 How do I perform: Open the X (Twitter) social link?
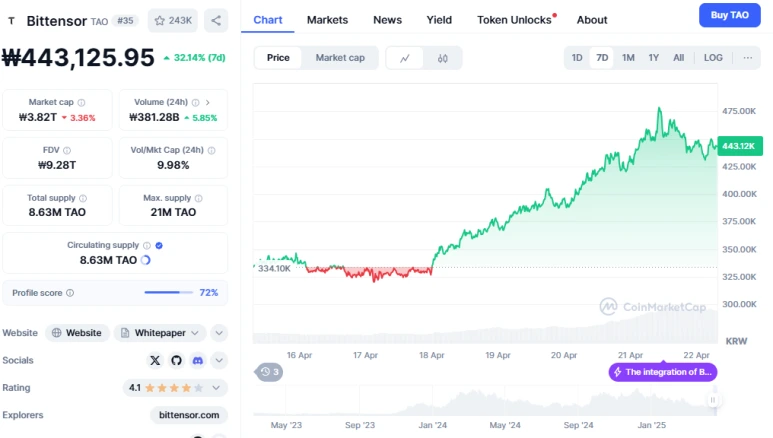(155, 360)
